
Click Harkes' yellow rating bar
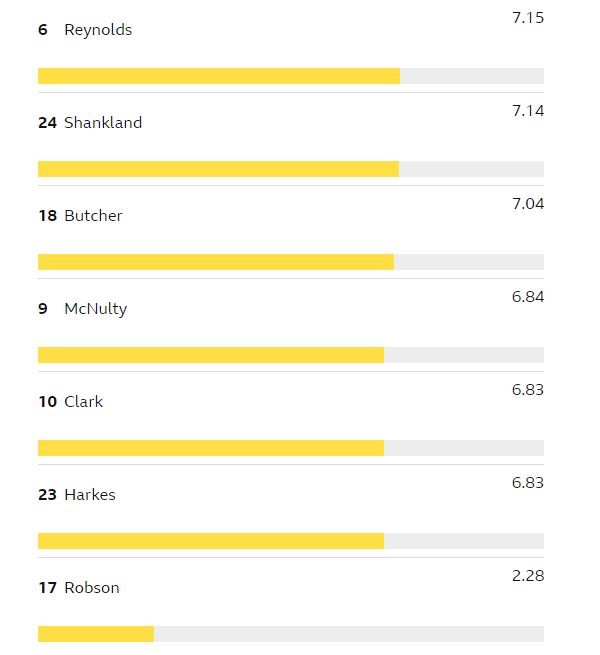(210, 541)
